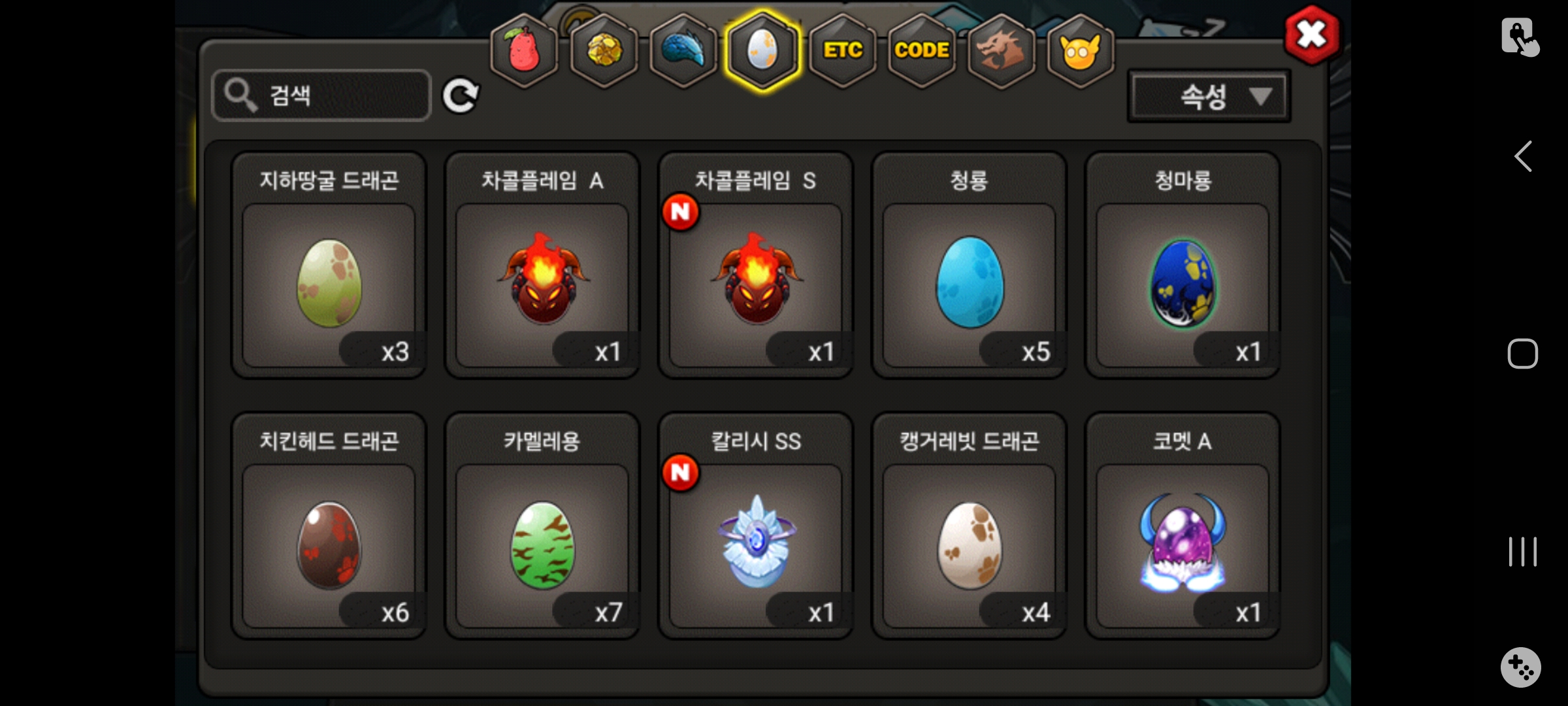Select the 지하땅굴 드래곤 egg item

[329, 265]
